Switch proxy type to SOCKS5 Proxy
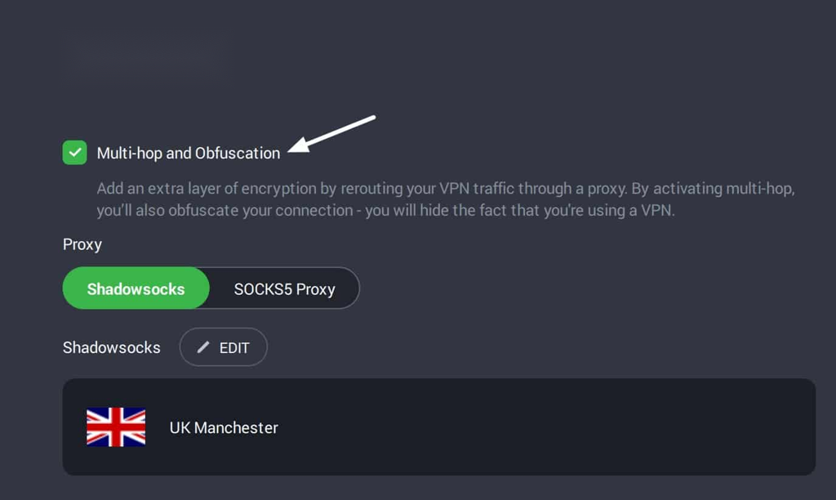The image size is (836, 500). coord(284,288)
